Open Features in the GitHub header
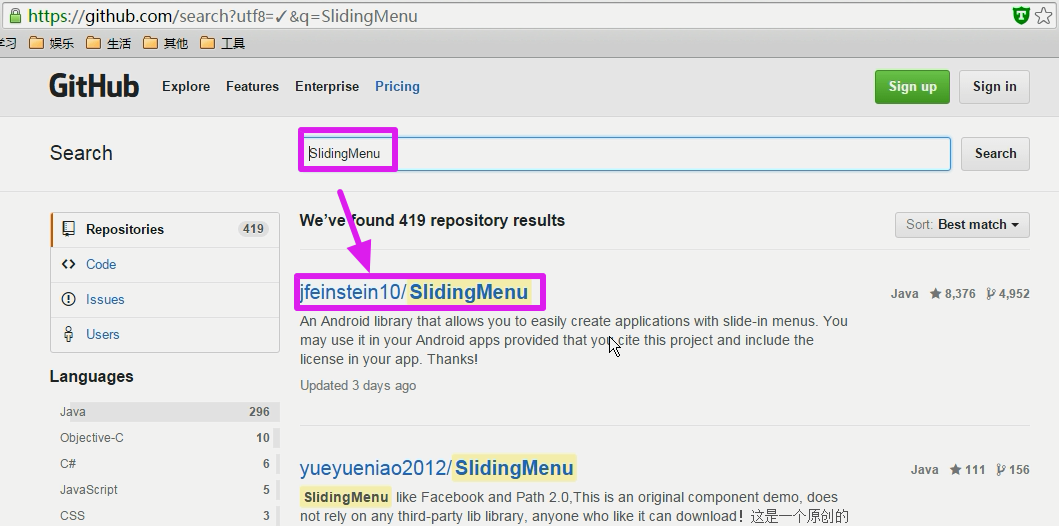 tap(253, 86)
